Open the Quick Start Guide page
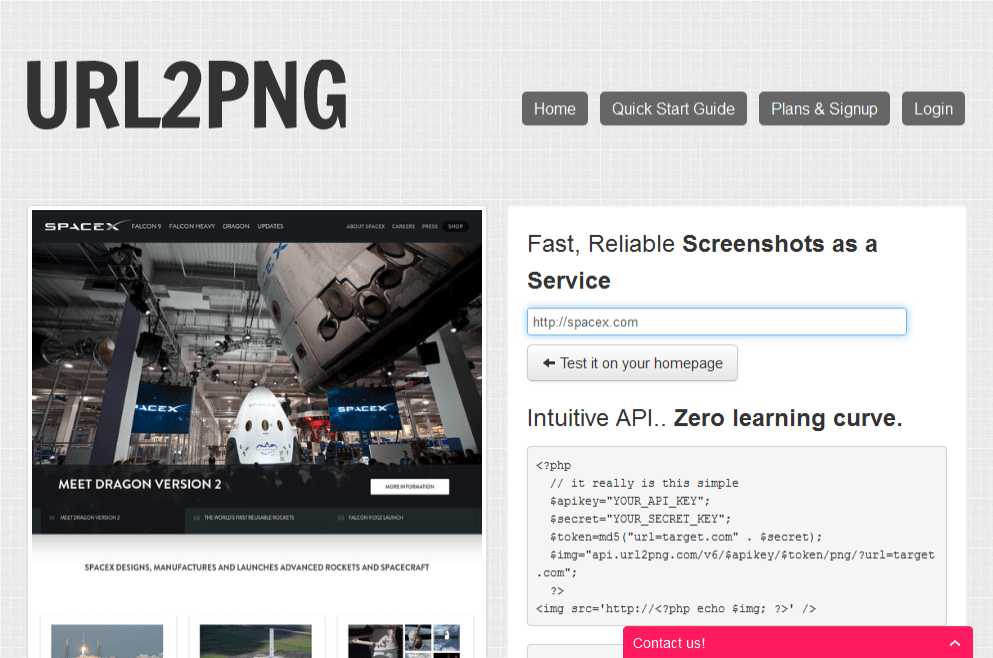Screen dimensions: 993x658 pyautogui.click(x=673, y=109)
